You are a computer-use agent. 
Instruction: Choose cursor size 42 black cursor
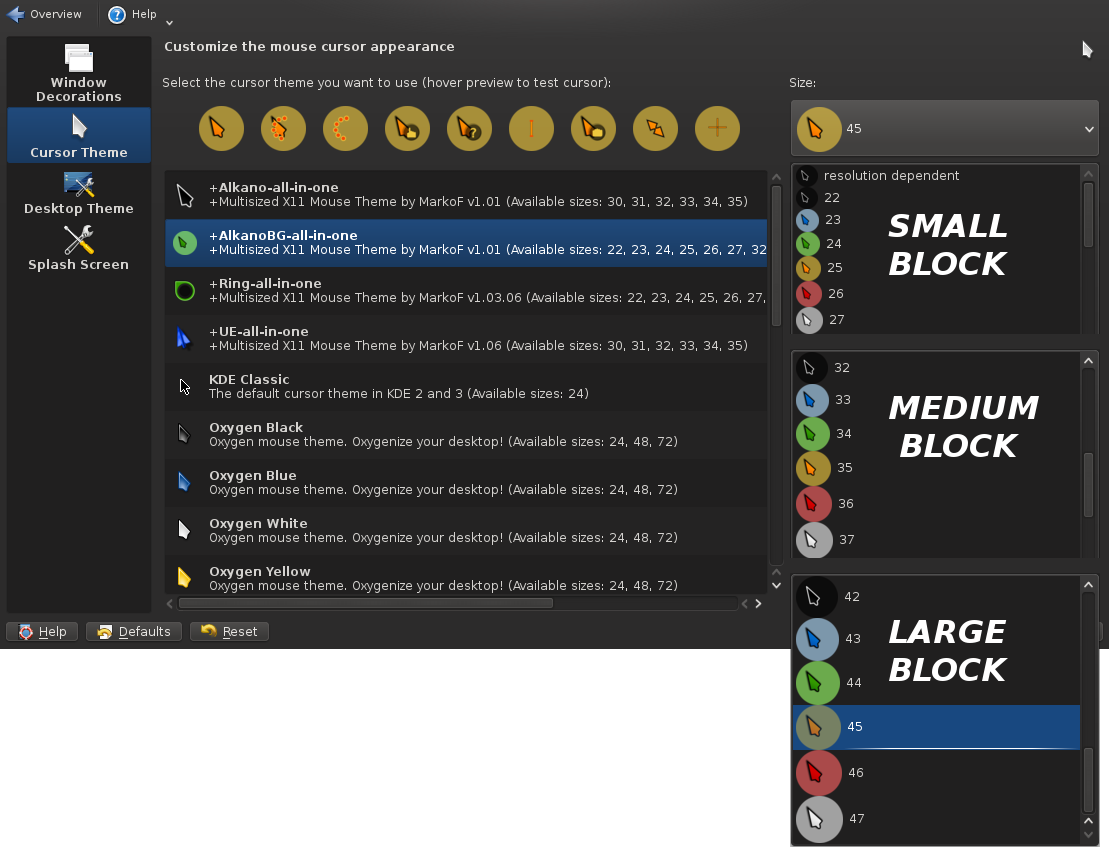coord(936,597)
